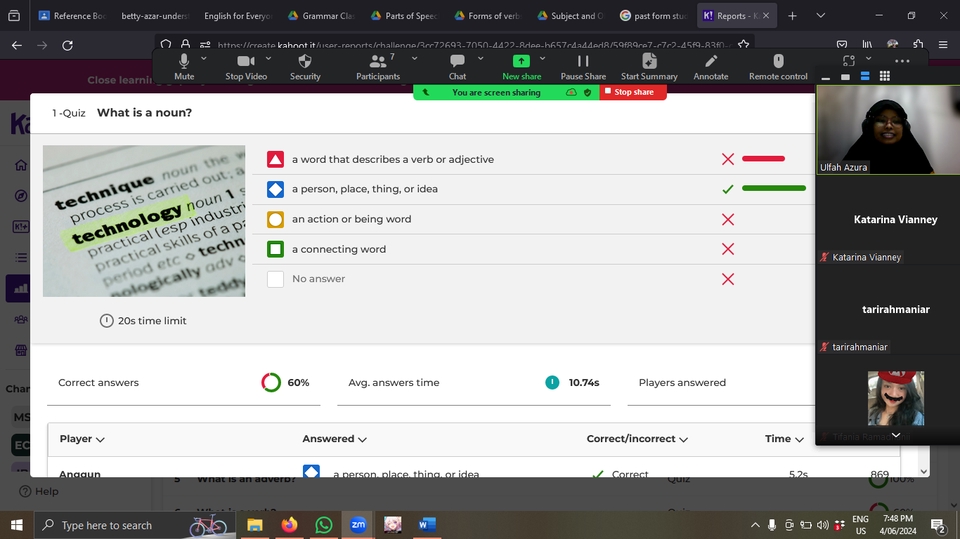Select the green square answer icon
The image size is (960, 539).
276,249
